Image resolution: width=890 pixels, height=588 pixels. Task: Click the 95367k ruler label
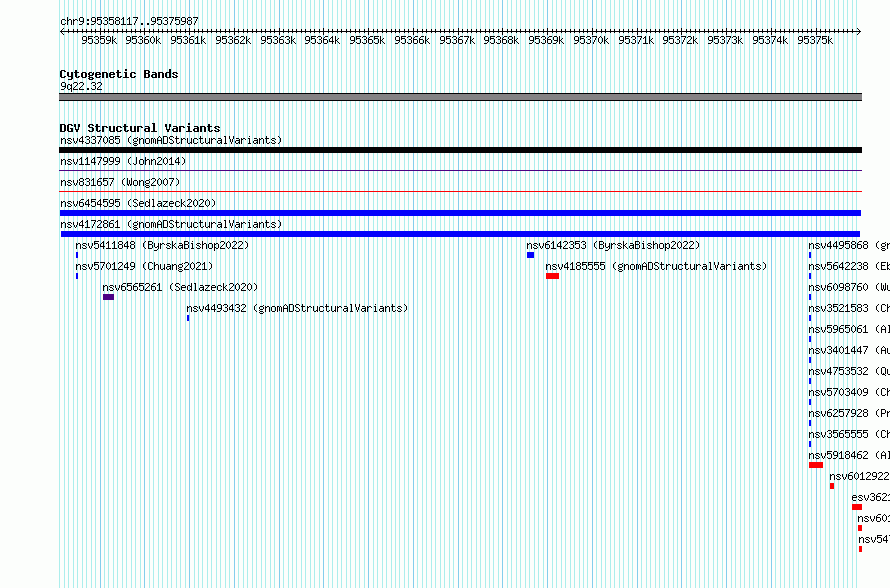pyautogui.click(x=457, y=40)
